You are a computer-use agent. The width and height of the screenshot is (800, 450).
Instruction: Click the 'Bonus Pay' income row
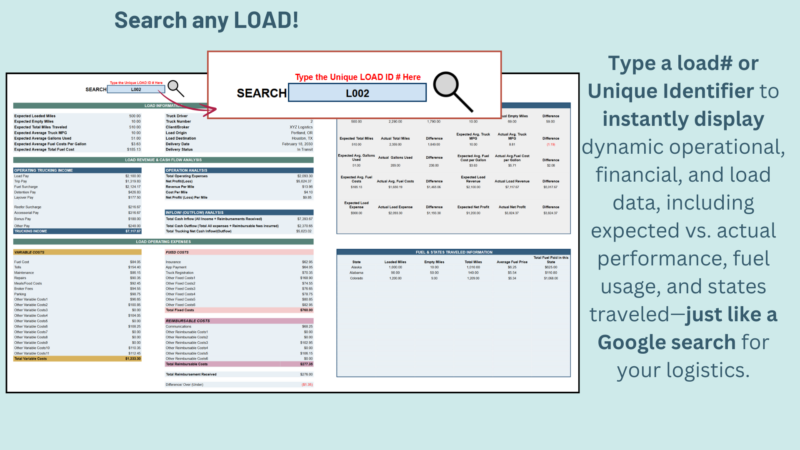77,219
